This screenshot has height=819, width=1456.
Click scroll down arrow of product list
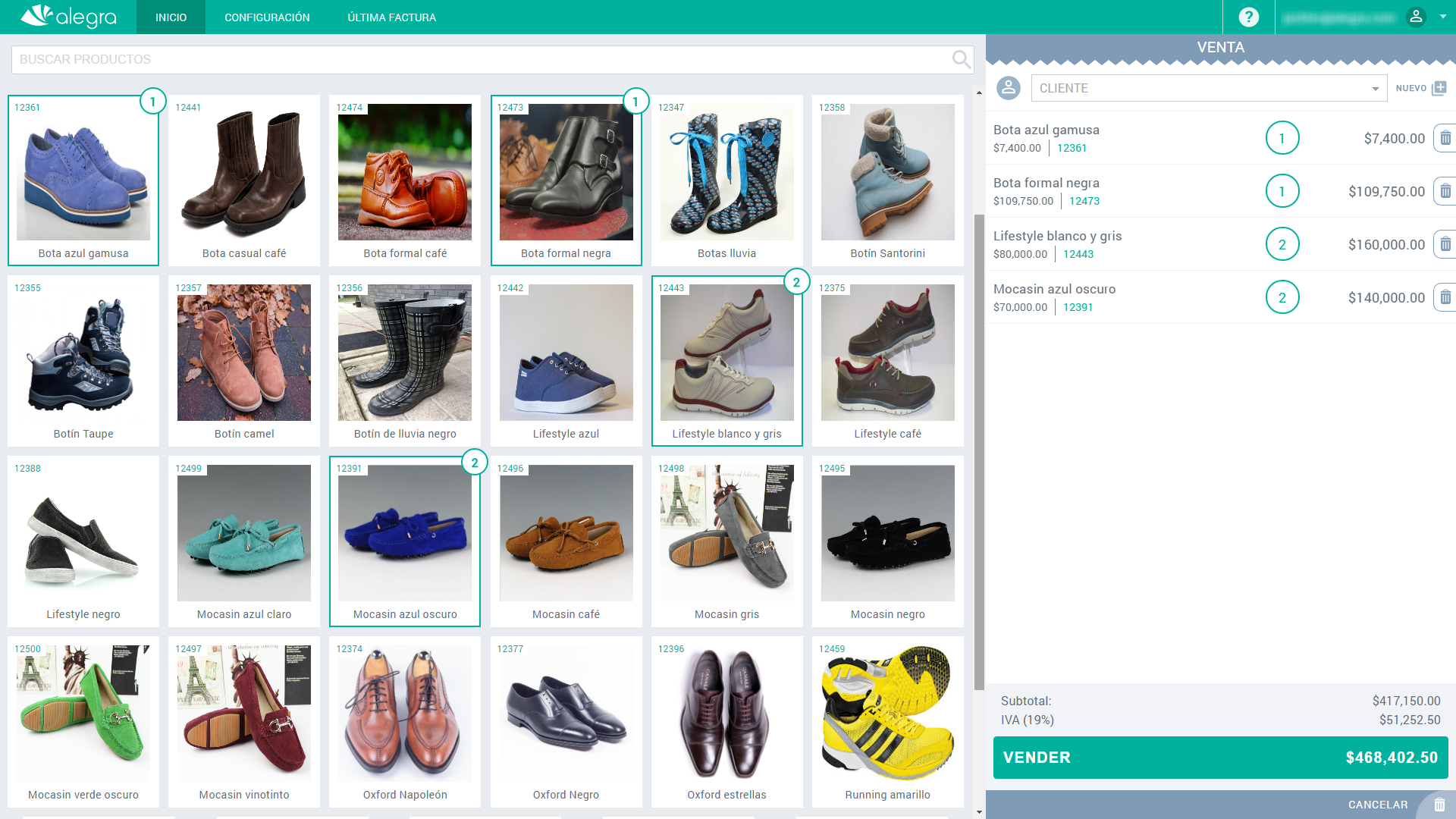tap(979, 812)
